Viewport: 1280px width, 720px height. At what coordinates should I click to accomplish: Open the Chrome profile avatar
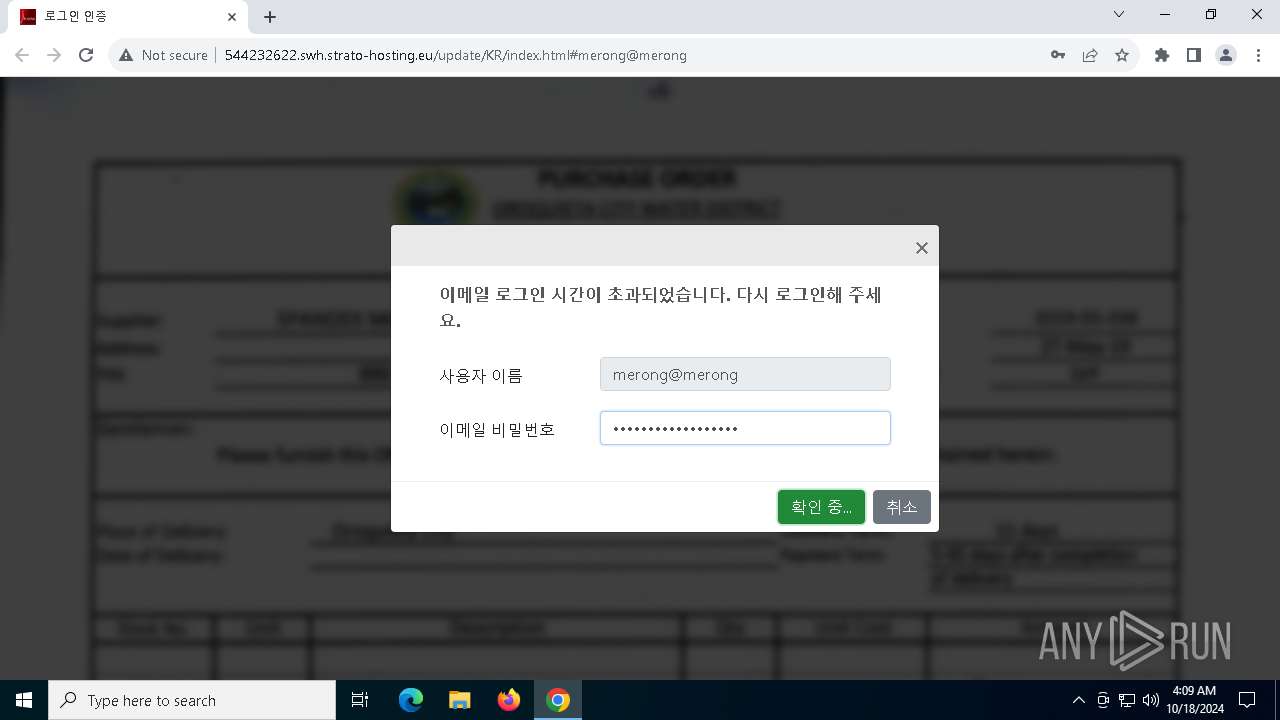1226,55
